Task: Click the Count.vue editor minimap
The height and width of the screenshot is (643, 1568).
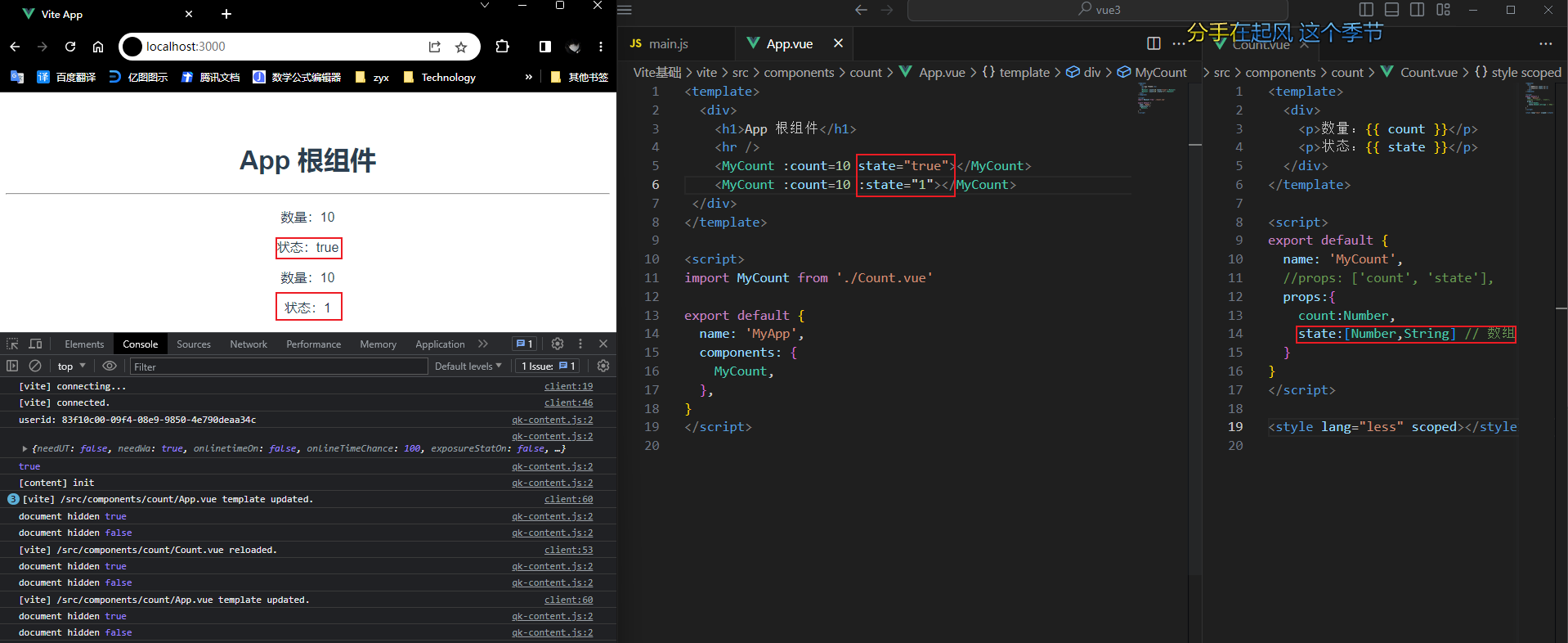Action: [1539, 99]
